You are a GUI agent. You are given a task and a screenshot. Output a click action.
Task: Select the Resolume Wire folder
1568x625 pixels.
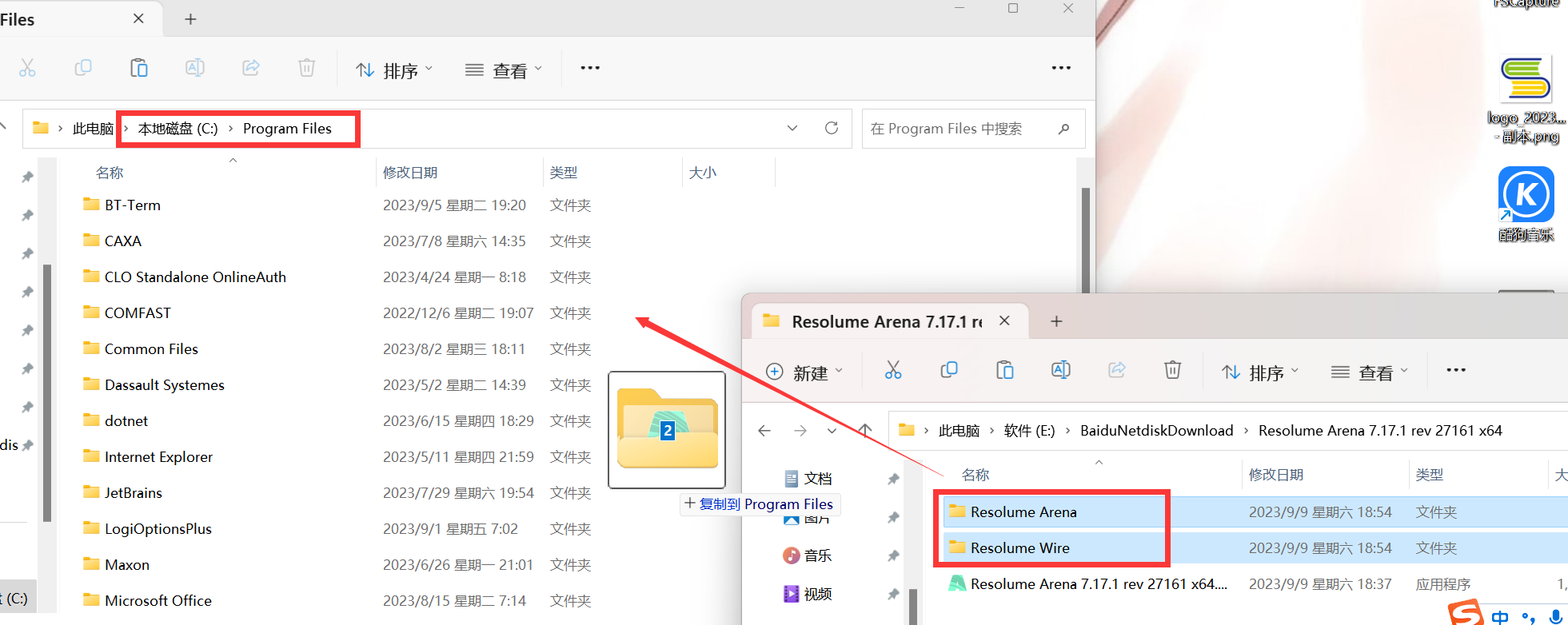[x=1019, y=548]
